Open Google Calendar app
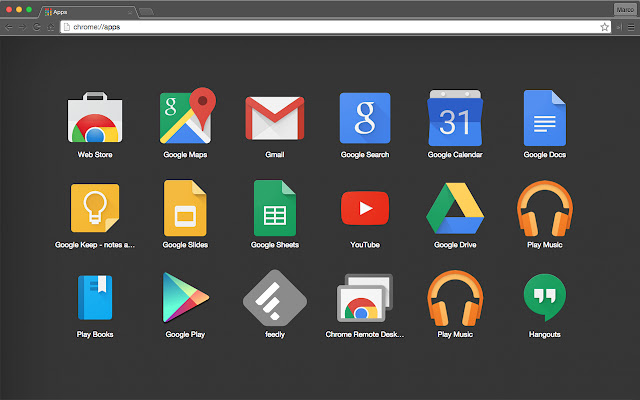This screenshot has width=640, height=400. tap(455, 118)
